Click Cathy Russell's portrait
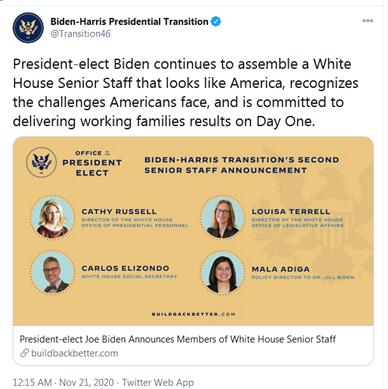 pos(52,217)
